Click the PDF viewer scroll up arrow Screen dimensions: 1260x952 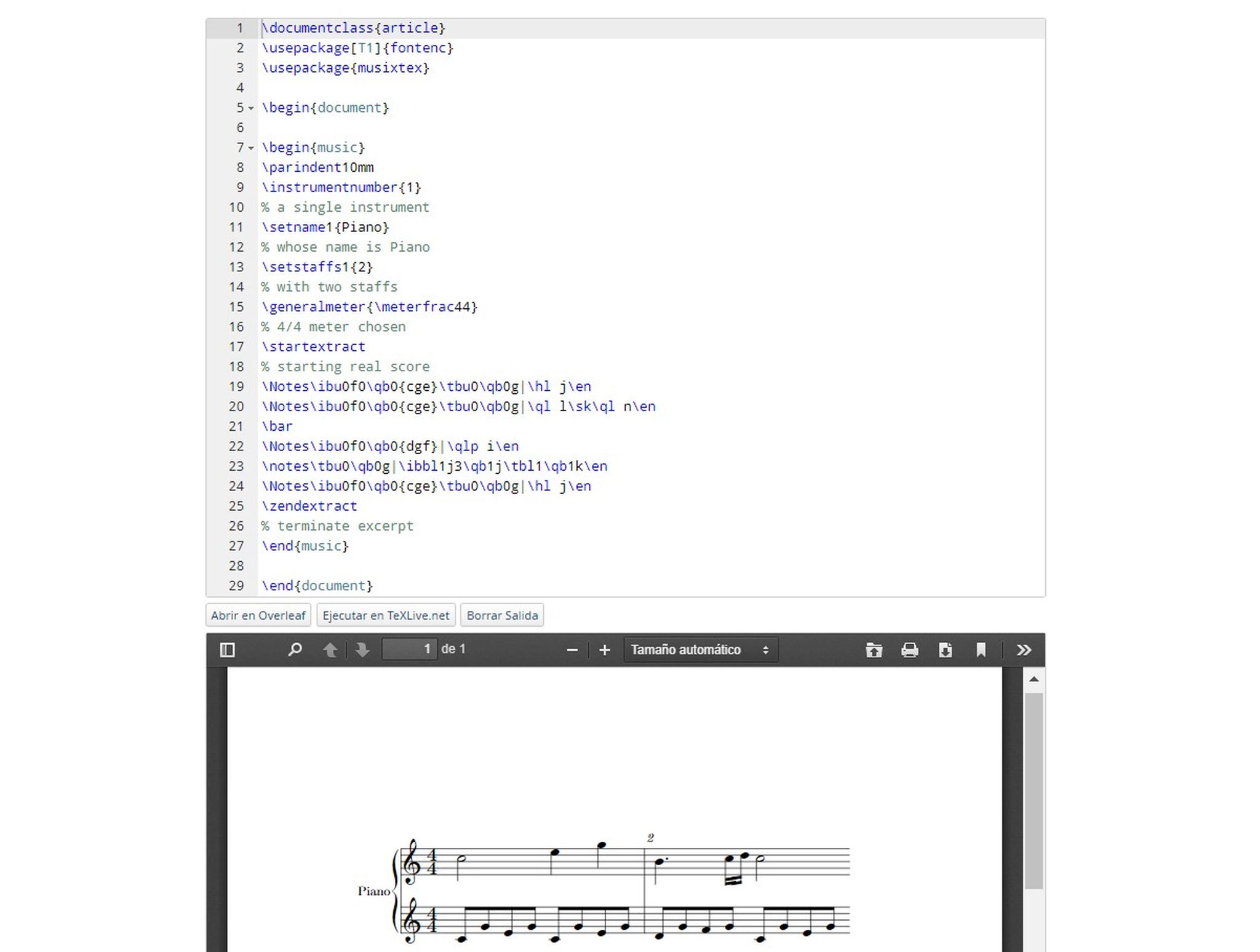click(x=1034, y=679)
